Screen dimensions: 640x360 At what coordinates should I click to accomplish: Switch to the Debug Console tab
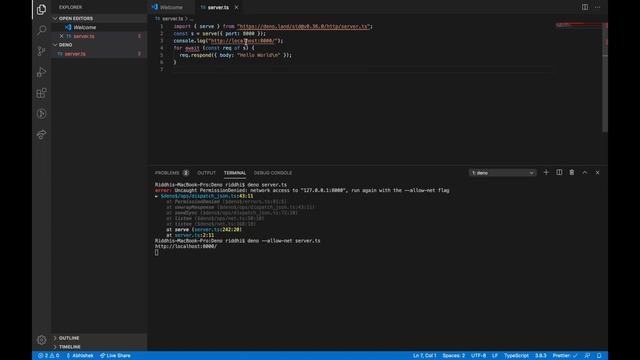[273, 173]
